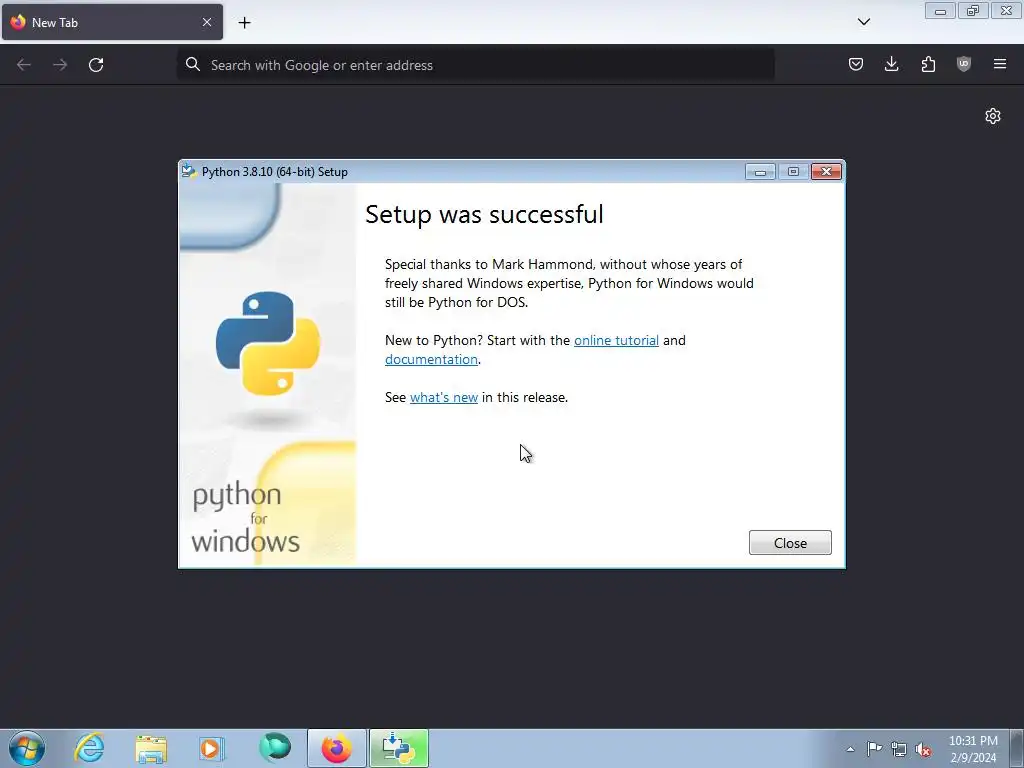
Task: Open the online tutorial link
Action: [x=616, y=340]
